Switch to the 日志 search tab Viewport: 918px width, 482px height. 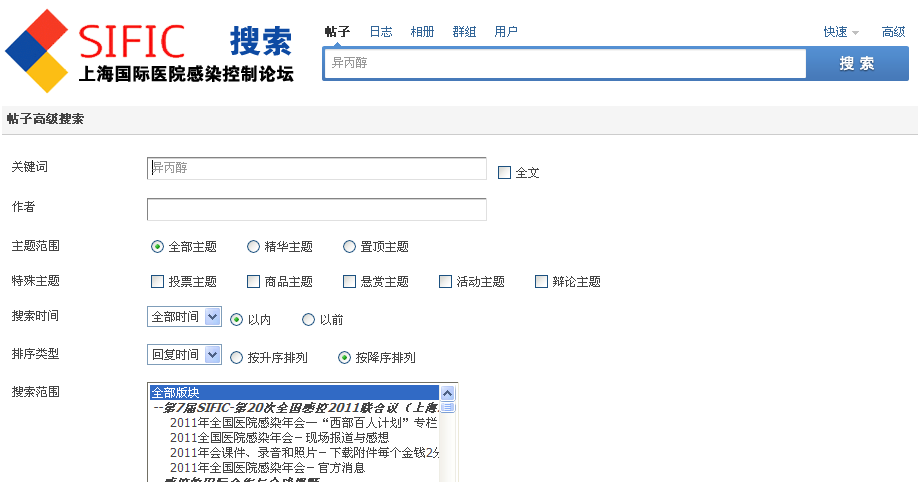[x=381, y=32]
